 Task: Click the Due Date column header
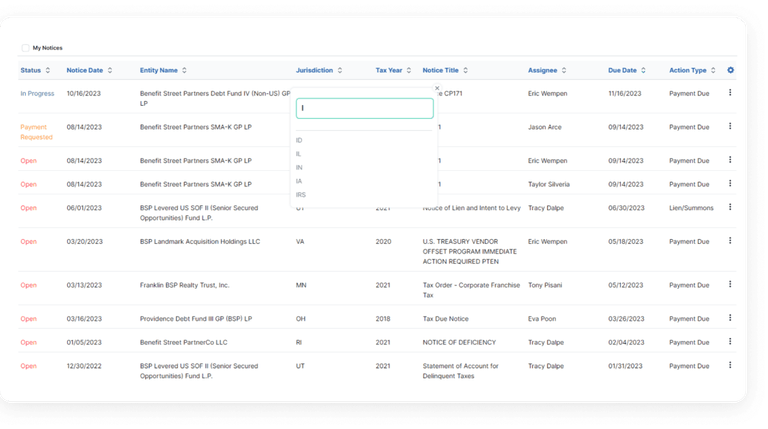[622, 71]
